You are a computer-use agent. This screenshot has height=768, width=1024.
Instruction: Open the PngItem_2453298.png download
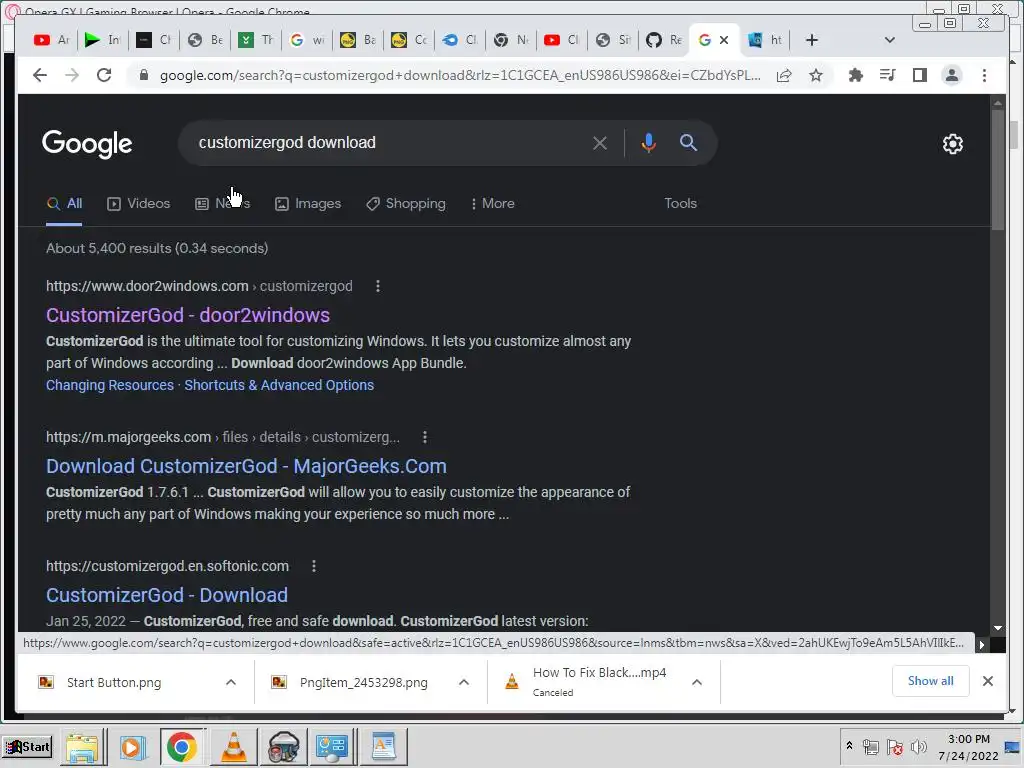point(364,682)
